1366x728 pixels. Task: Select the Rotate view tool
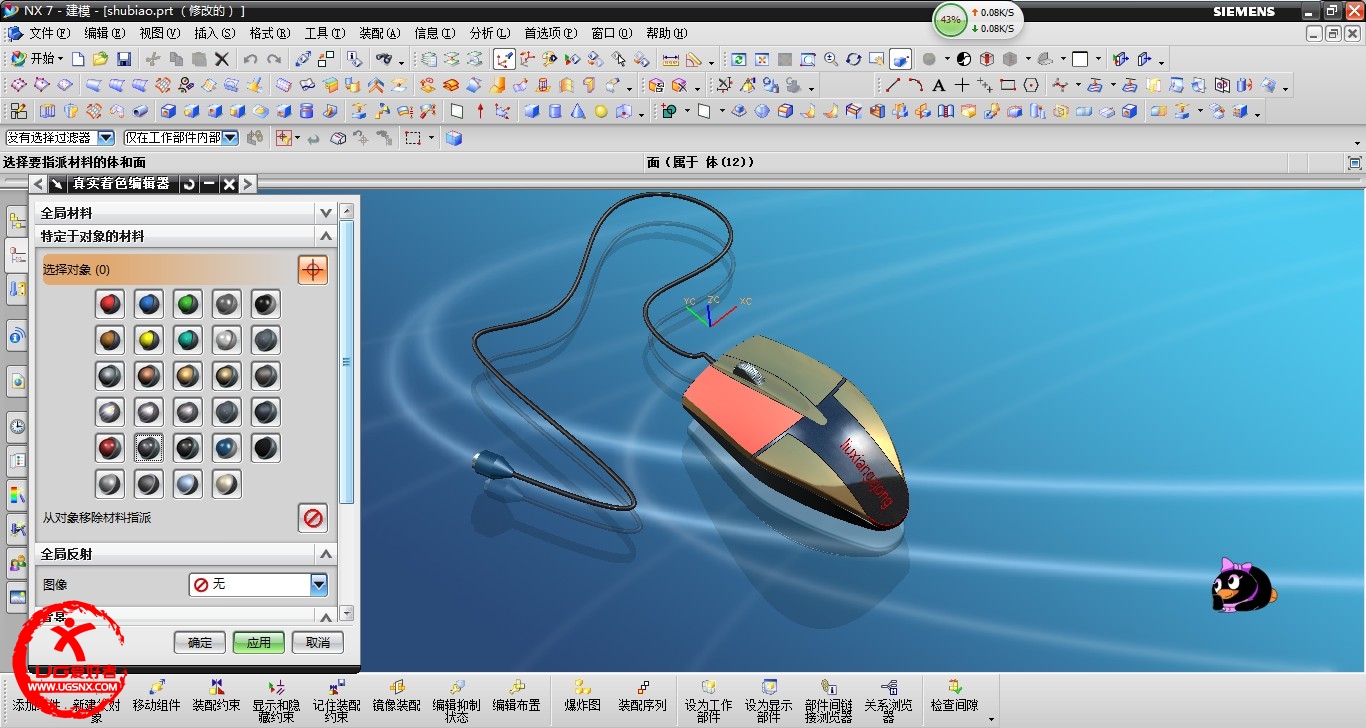pyautogui.click(x=853, y=59)
